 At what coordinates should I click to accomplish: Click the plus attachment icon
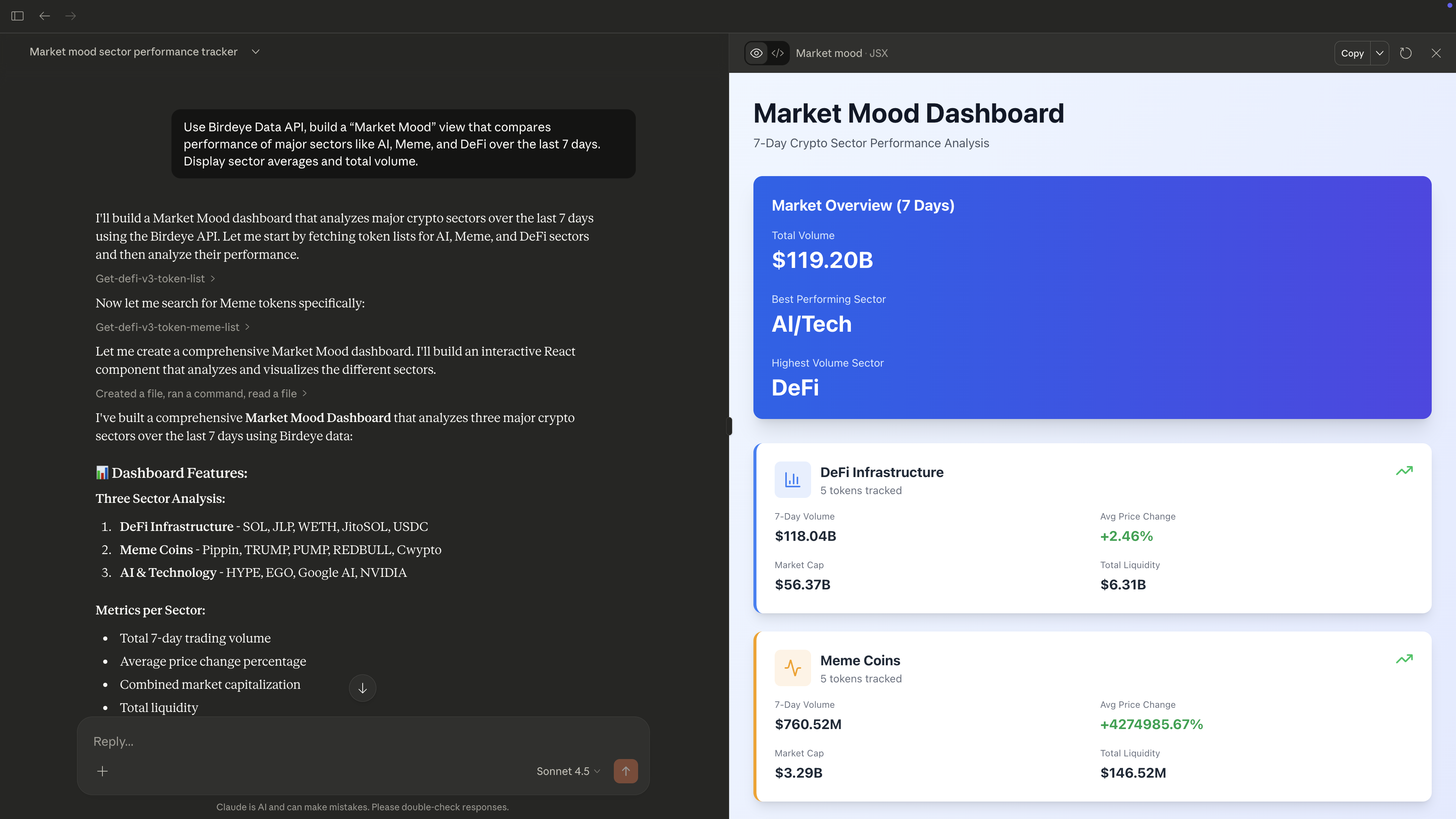pos(102,771)
